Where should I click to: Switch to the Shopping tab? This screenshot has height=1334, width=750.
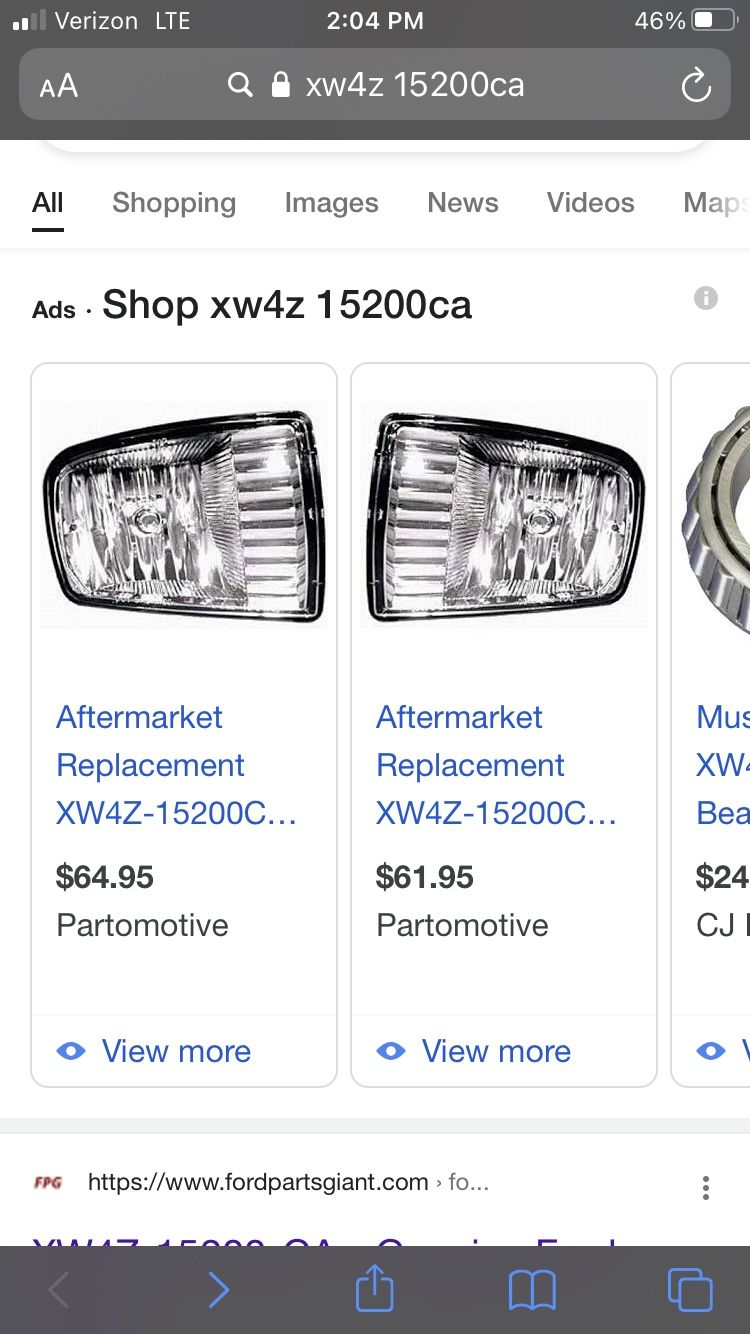pos(174,203)
